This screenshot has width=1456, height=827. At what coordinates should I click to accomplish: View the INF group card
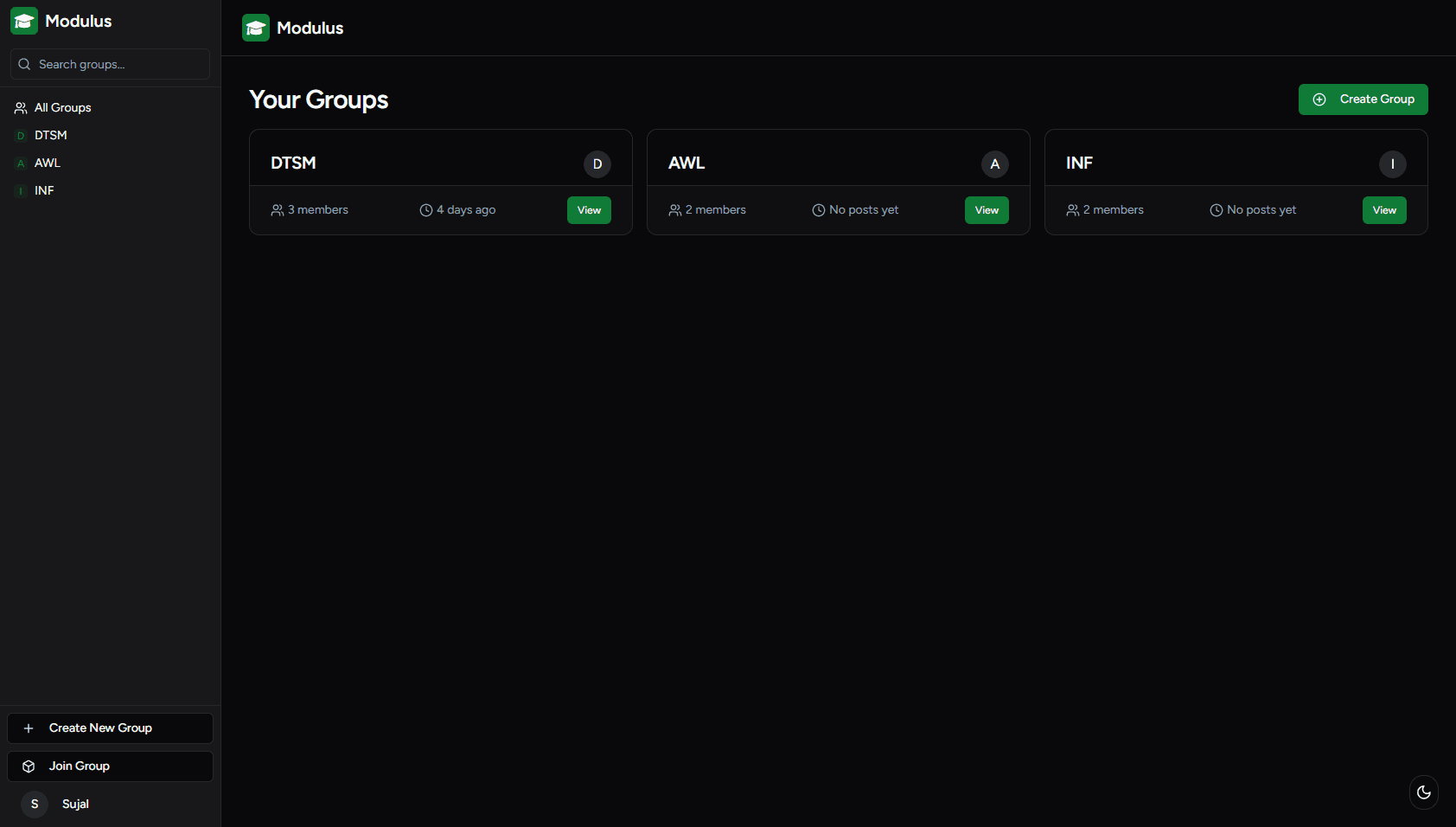pyautogui.click(x=1384, y=210)
